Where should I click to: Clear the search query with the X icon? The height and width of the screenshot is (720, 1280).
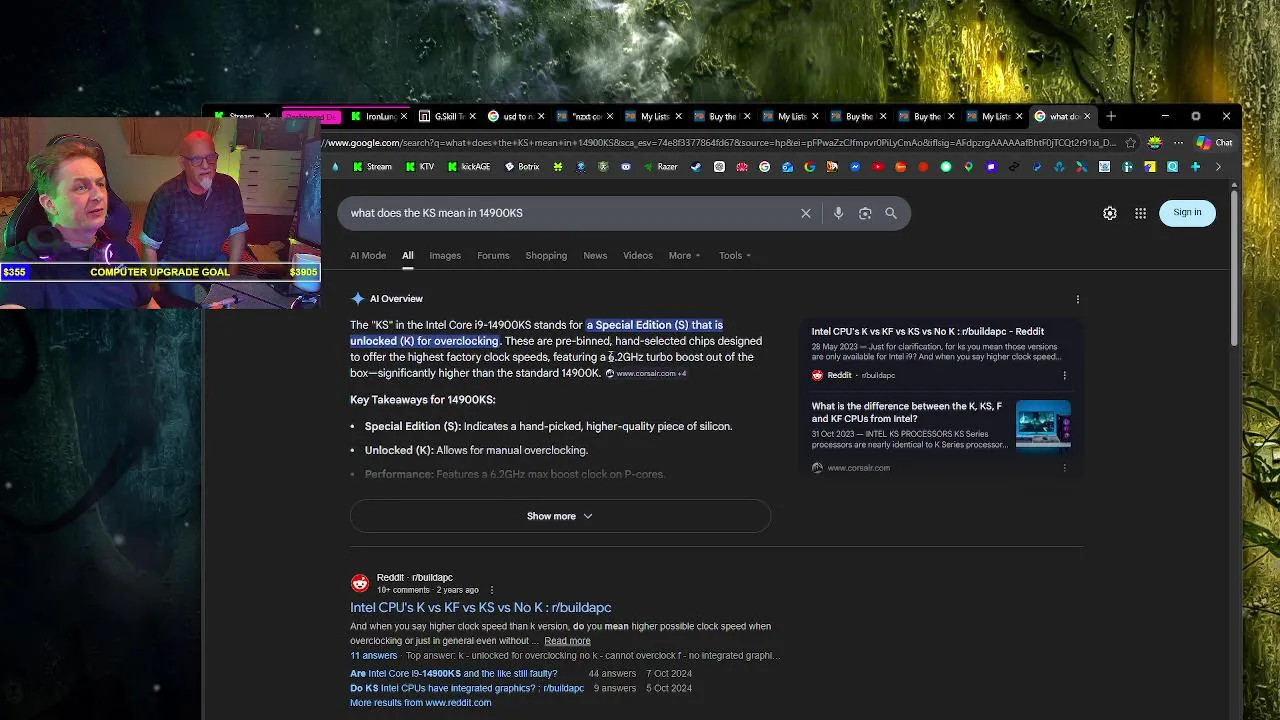tap(805, 213)
